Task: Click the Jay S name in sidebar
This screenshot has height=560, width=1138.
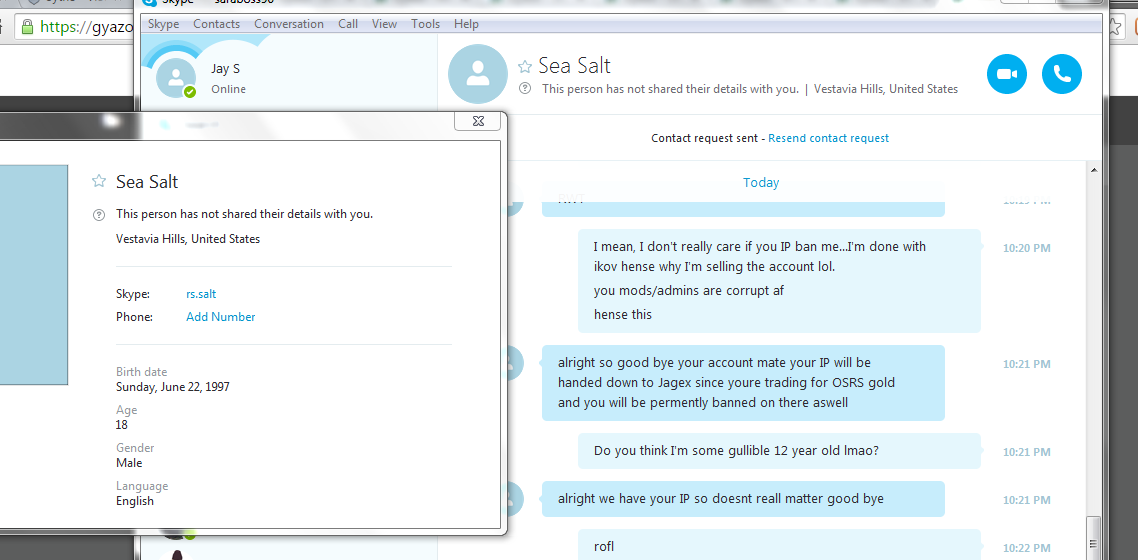Action: (226, 69)
